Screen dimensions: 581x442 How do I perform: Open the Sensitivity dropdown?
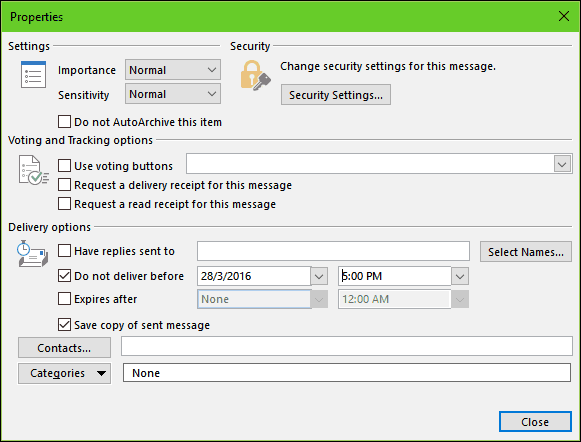tap(173, 94)
